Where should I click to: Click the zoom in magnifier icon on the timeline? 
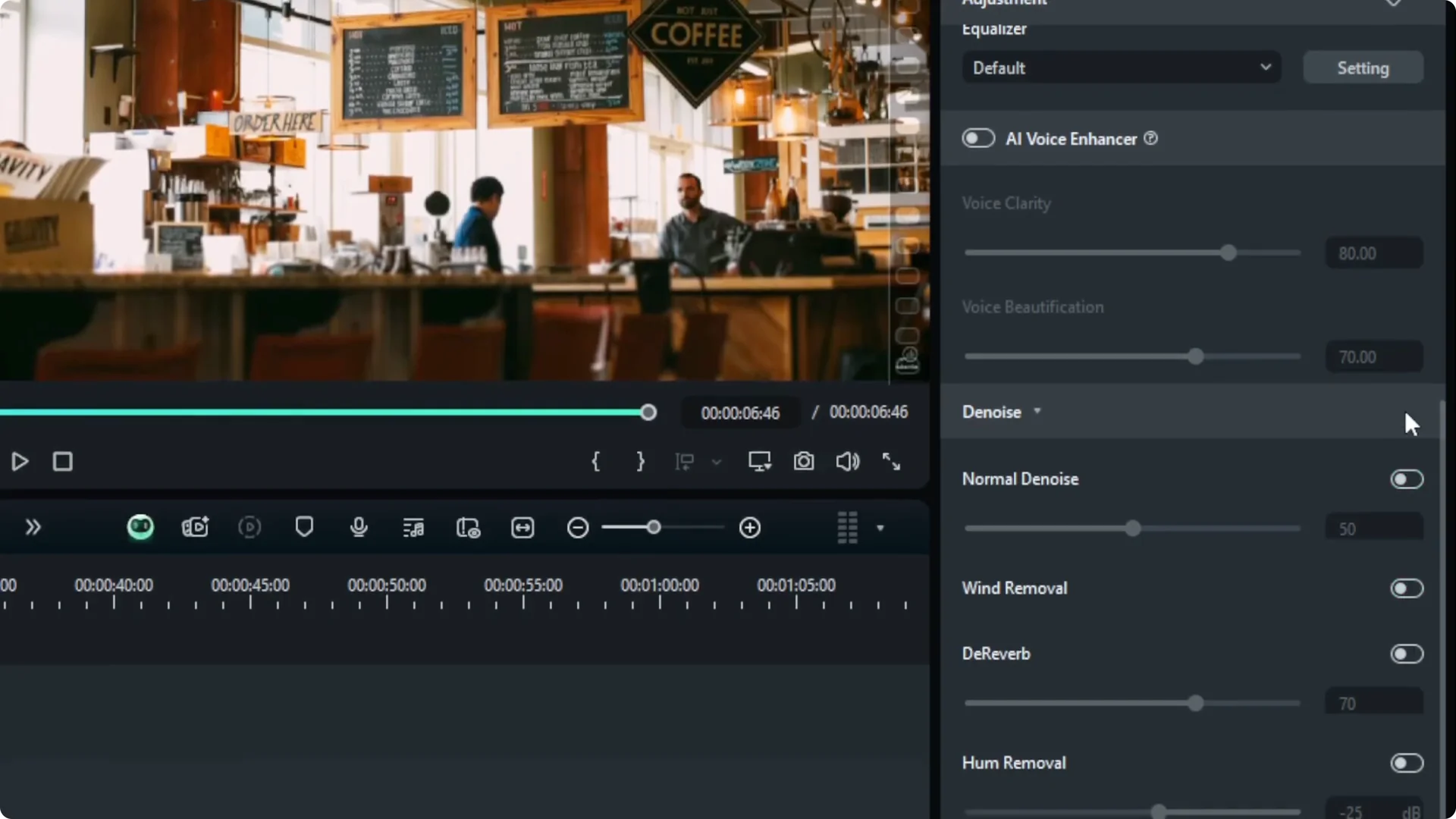click(750, 528)
